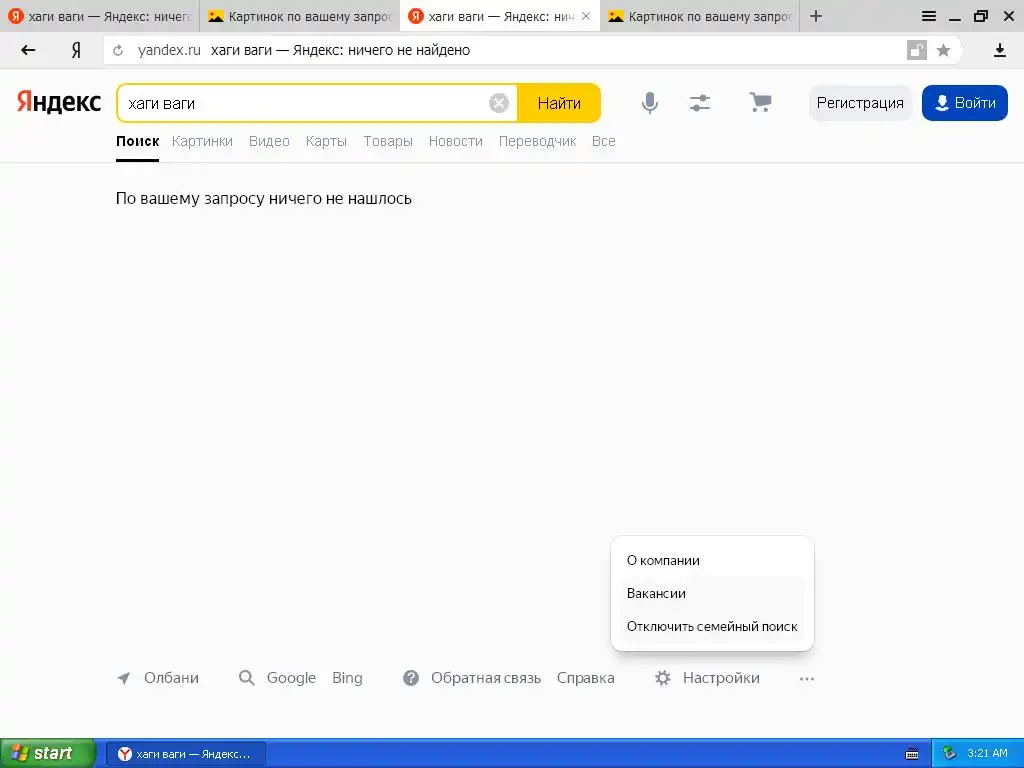This screenshot has width=1024, height=768.
Task: Click the 3:21 AM clock
Action: (987, 754)
